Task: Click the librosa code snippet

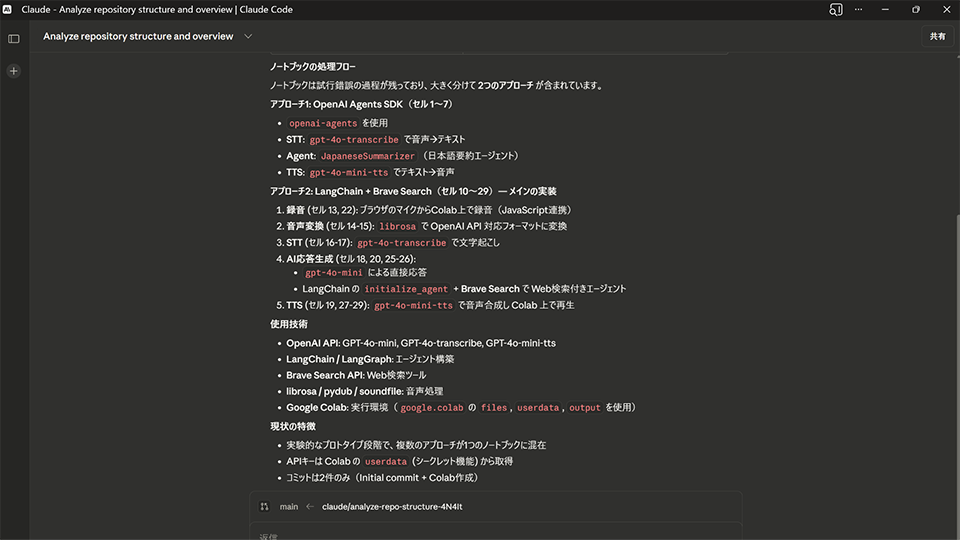Action: [397, 227]
